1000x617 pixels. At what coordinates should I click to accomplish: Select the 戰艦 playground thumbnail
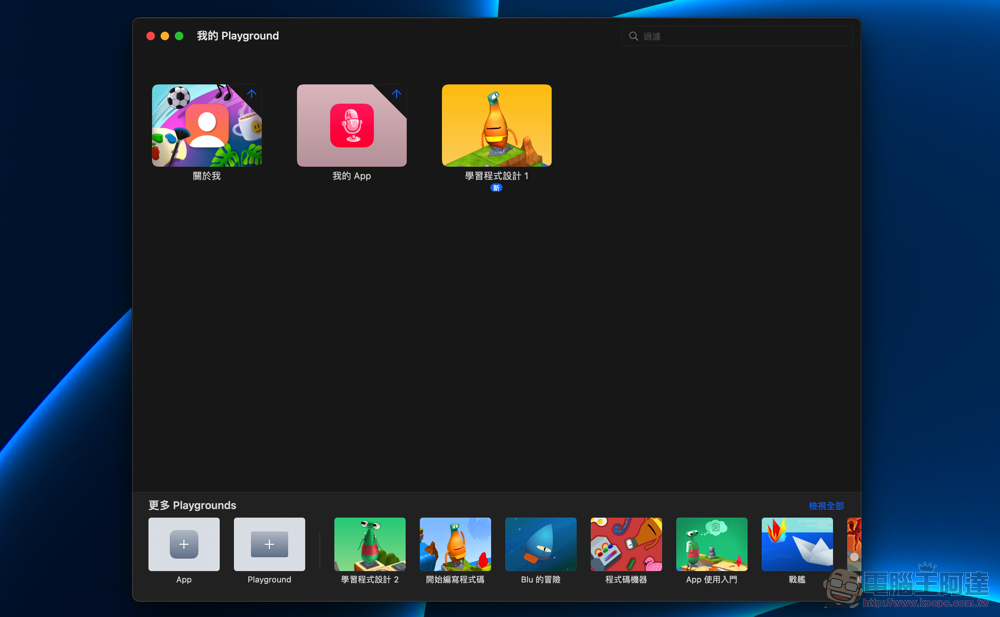point(796,544)
